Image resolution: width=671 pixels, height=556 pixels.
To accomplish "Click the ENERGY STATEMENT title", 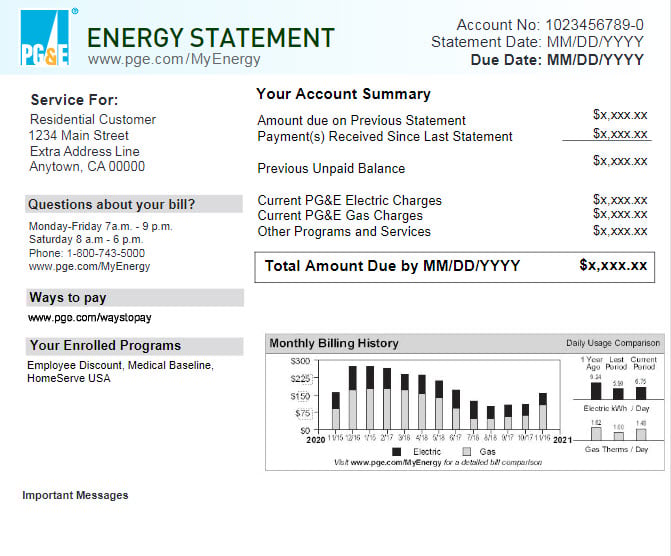I will coord(211,37).
